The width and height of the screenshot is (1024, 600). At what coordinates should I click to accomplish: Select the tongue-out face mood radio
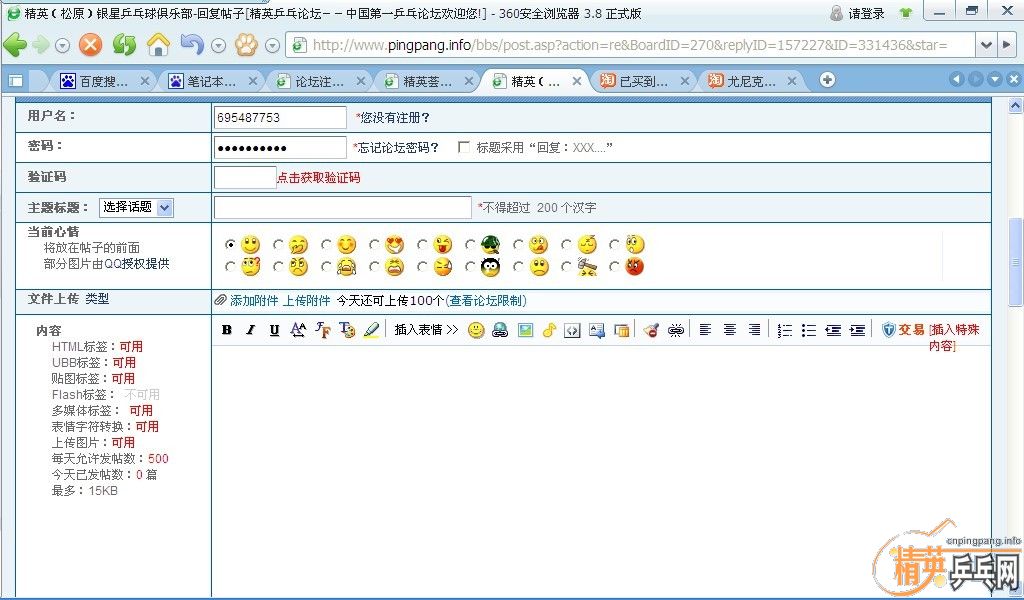(x=422, y=244)
